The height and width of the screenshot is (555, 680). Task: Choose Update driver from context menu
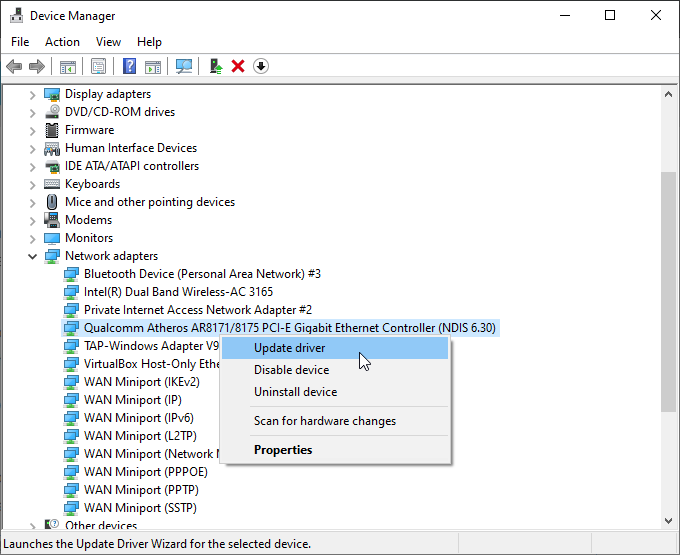[335, 348]
